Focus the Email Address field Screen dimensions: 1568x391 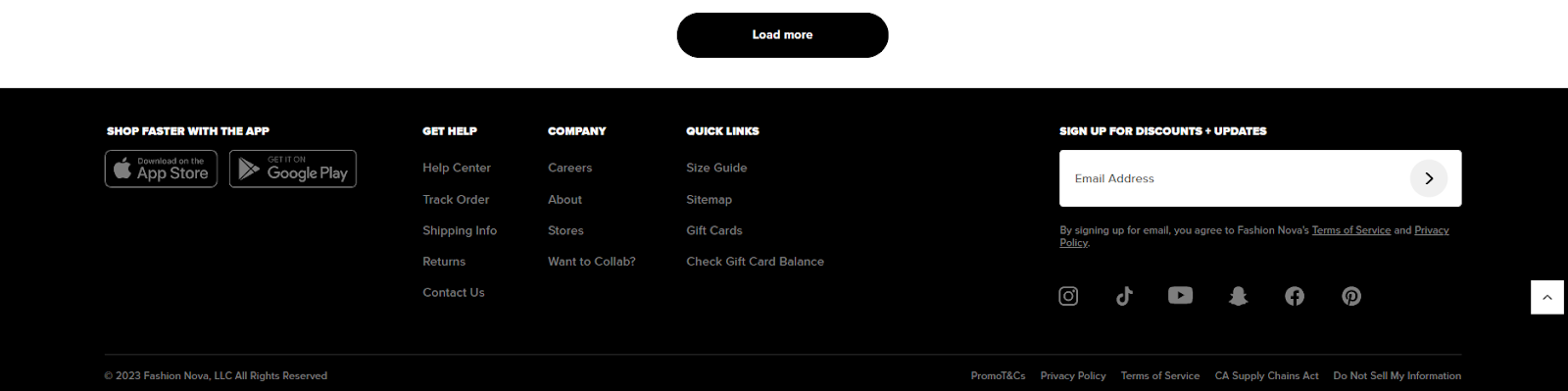coord(1235,178)
